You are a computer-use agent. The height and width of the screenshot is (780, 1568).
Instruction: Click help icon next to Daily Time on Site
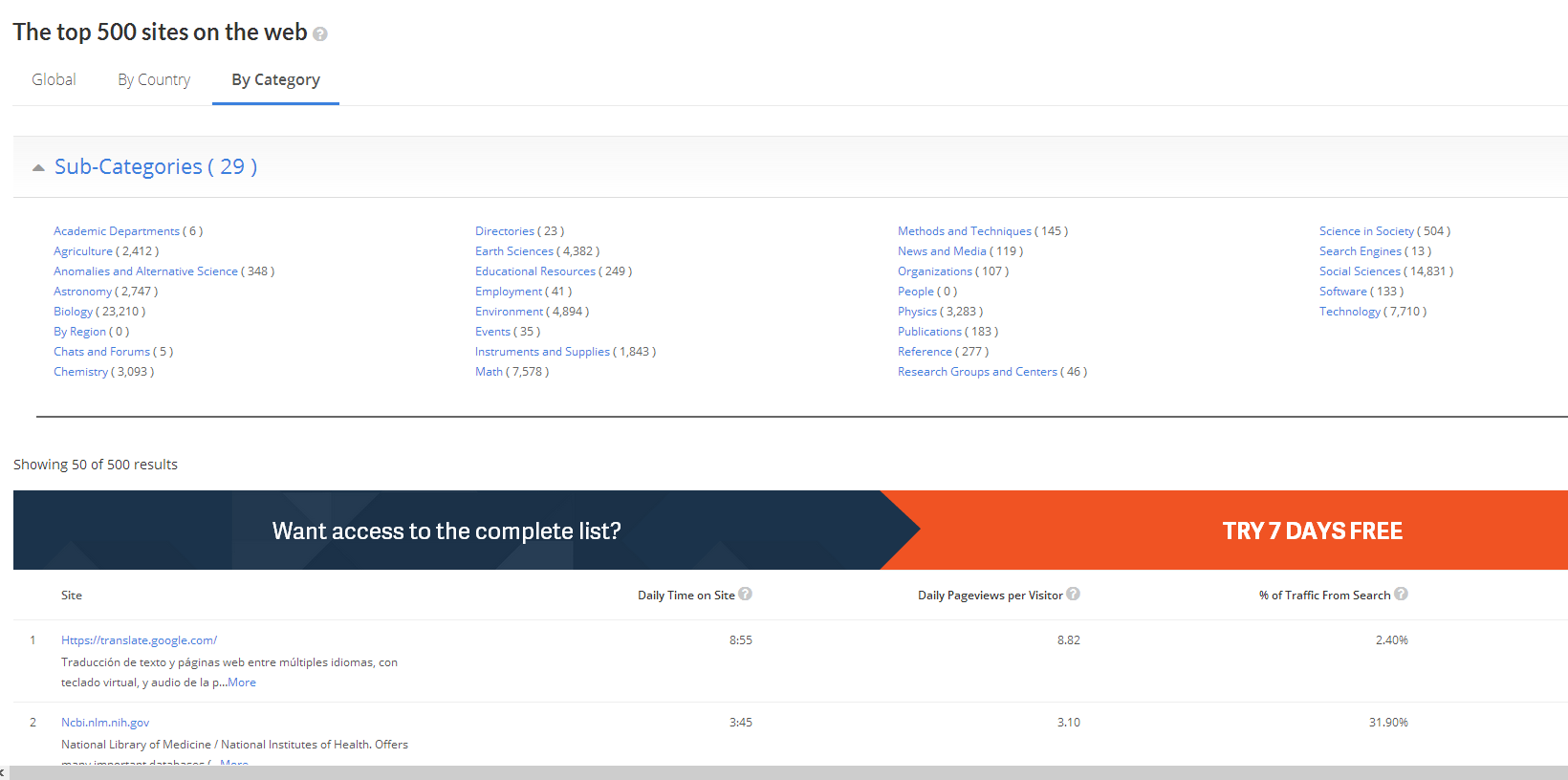pos(746,594)
